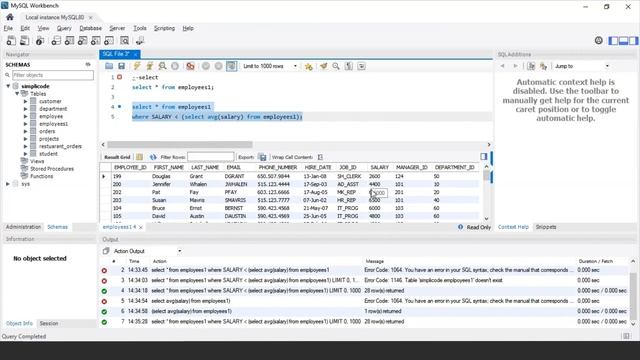Expand the sys schema node
Screen dimensions: 640x360
pyautogui.click(x=8, y=184)
